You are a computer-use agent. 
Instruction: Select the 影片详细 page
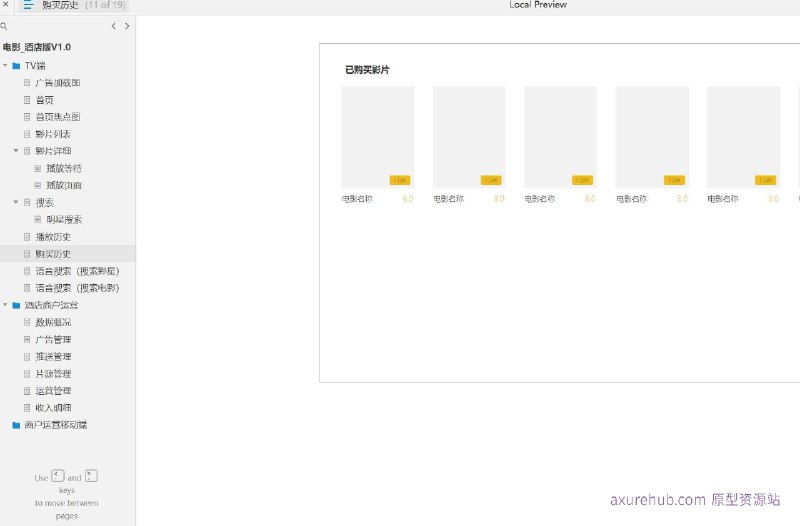pos(53,151)
